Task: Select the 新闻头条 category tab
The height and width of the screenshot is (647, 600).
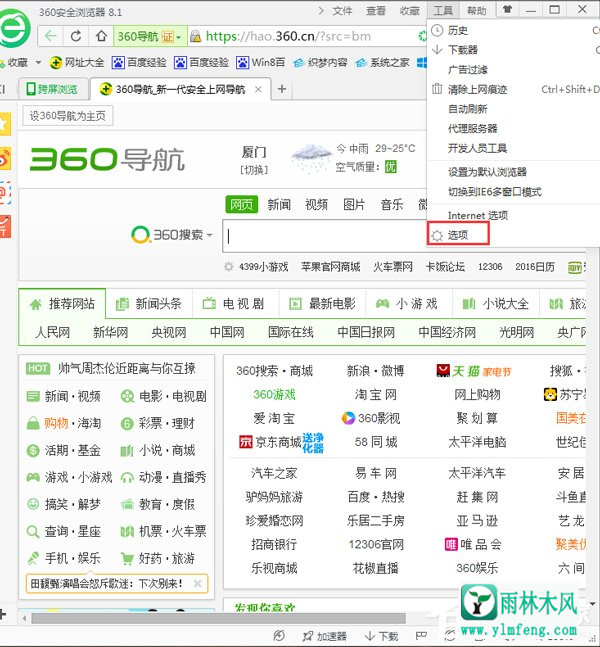Action: tap(149, 304)
